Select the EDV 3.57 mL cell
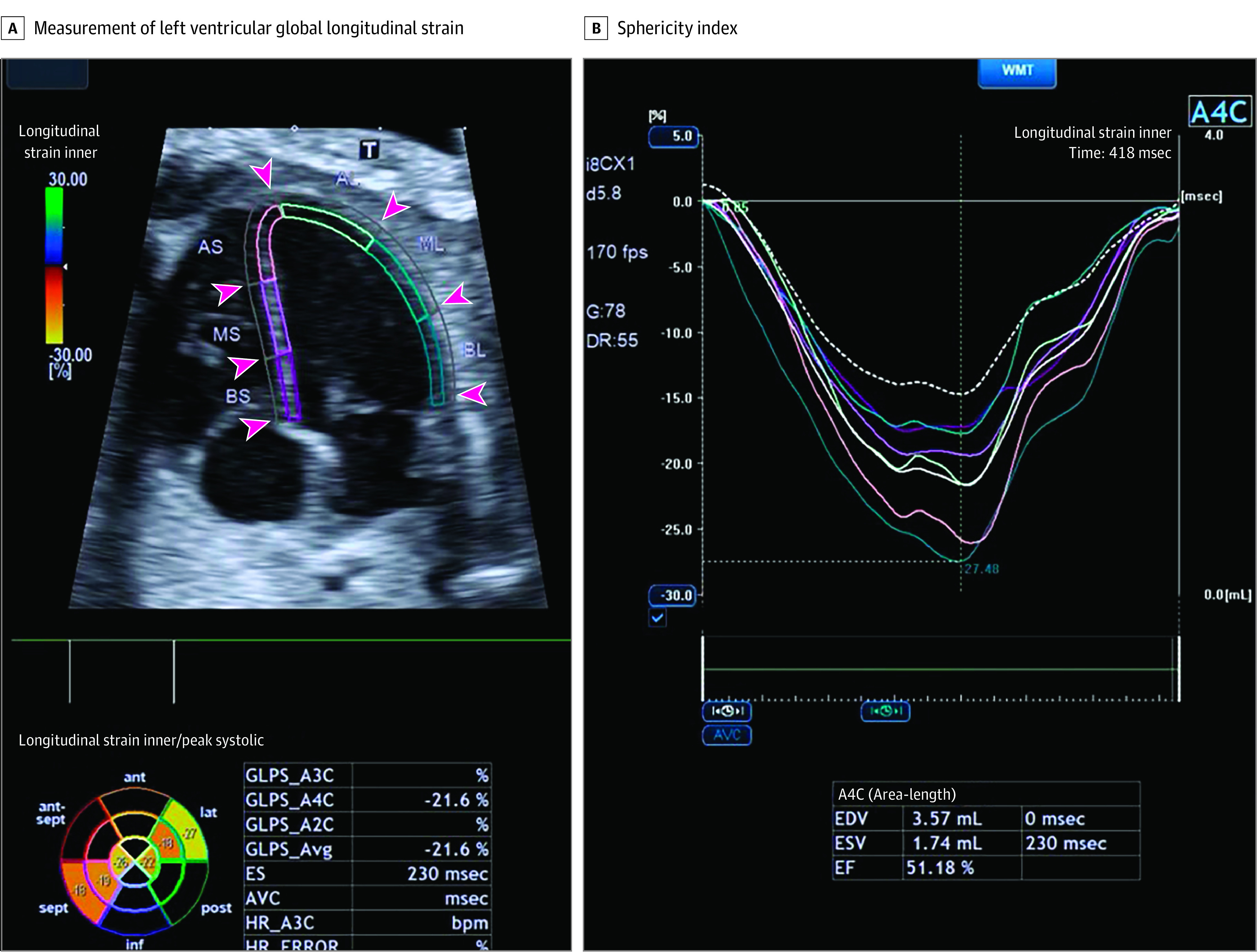 (x=962, y=818)
